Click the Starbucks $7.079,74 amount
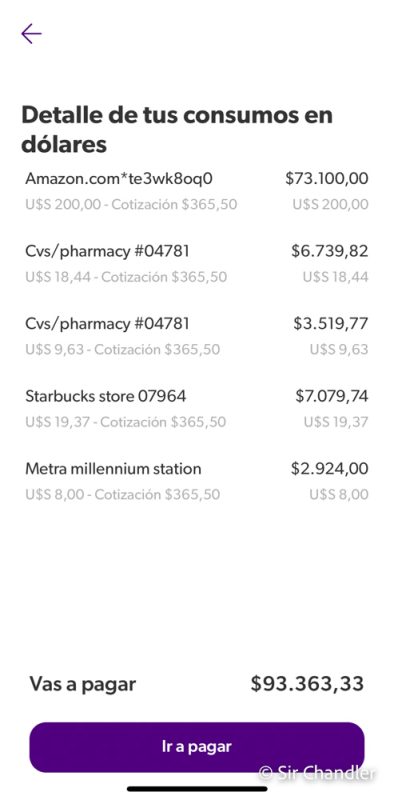This screenshot has height=800, width=394. (332, 395)
